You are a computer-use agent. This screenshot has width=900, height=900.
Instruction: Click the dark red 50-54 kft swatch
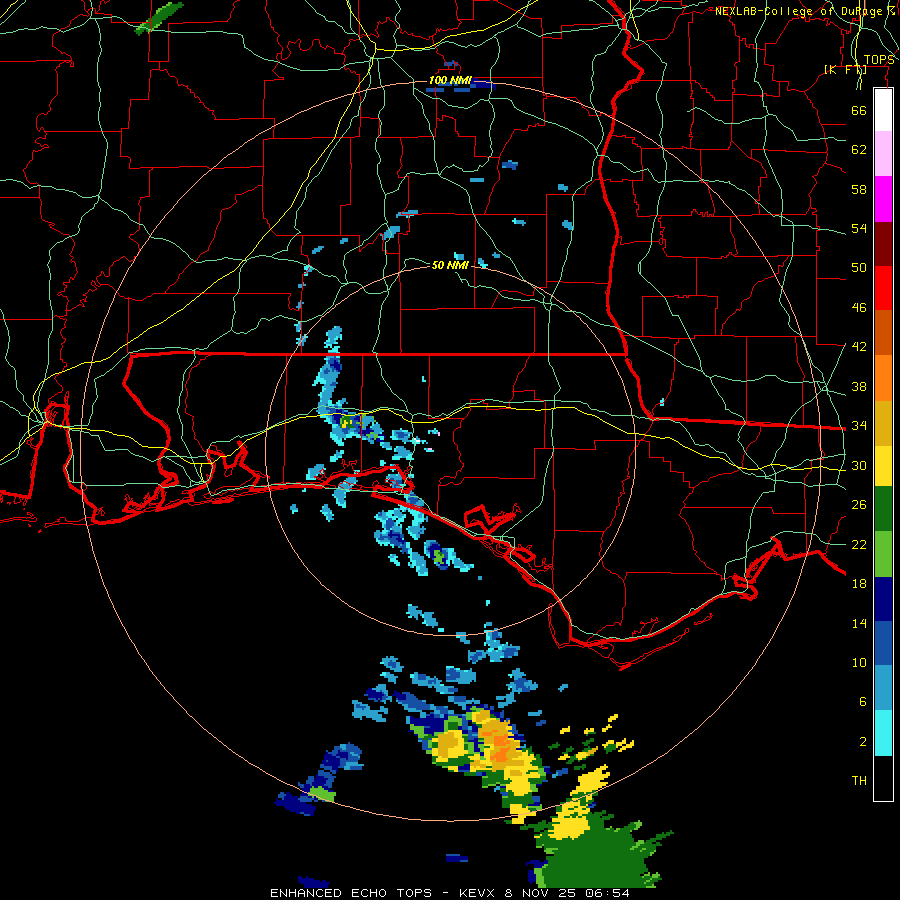click(x=883, y=243)
